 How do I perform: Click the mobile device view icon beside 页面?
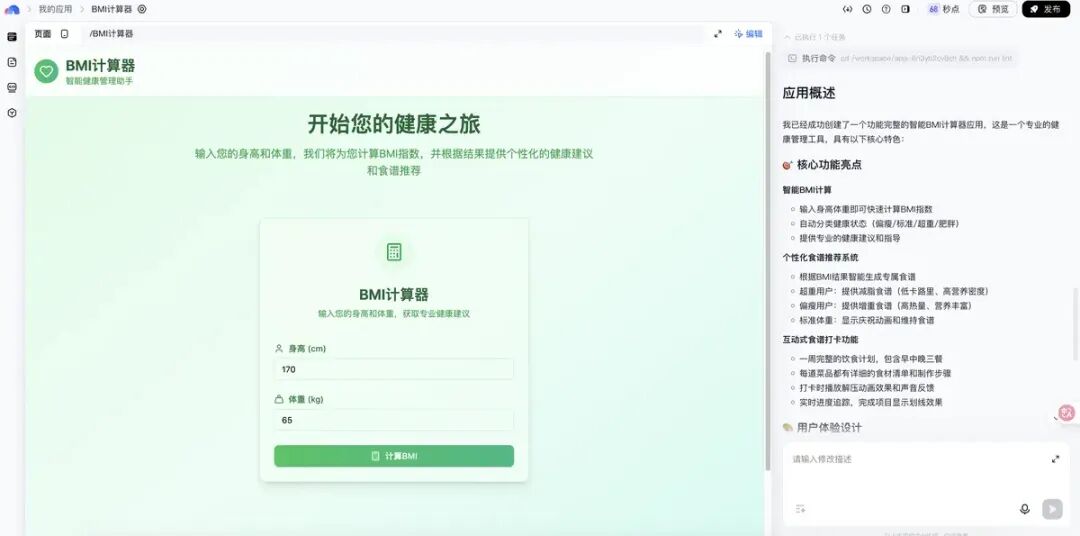click(65, 34)
